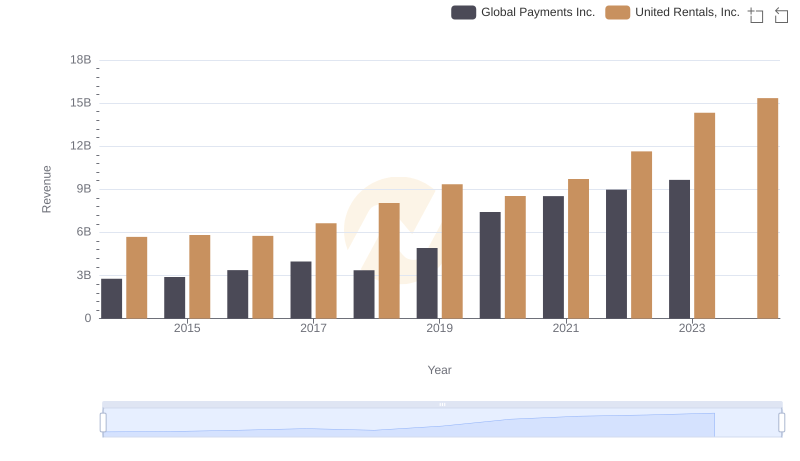Click the 2015 Global Payments bar
Image resolution: width=800 pixels, height=461 pixels.
174,298
